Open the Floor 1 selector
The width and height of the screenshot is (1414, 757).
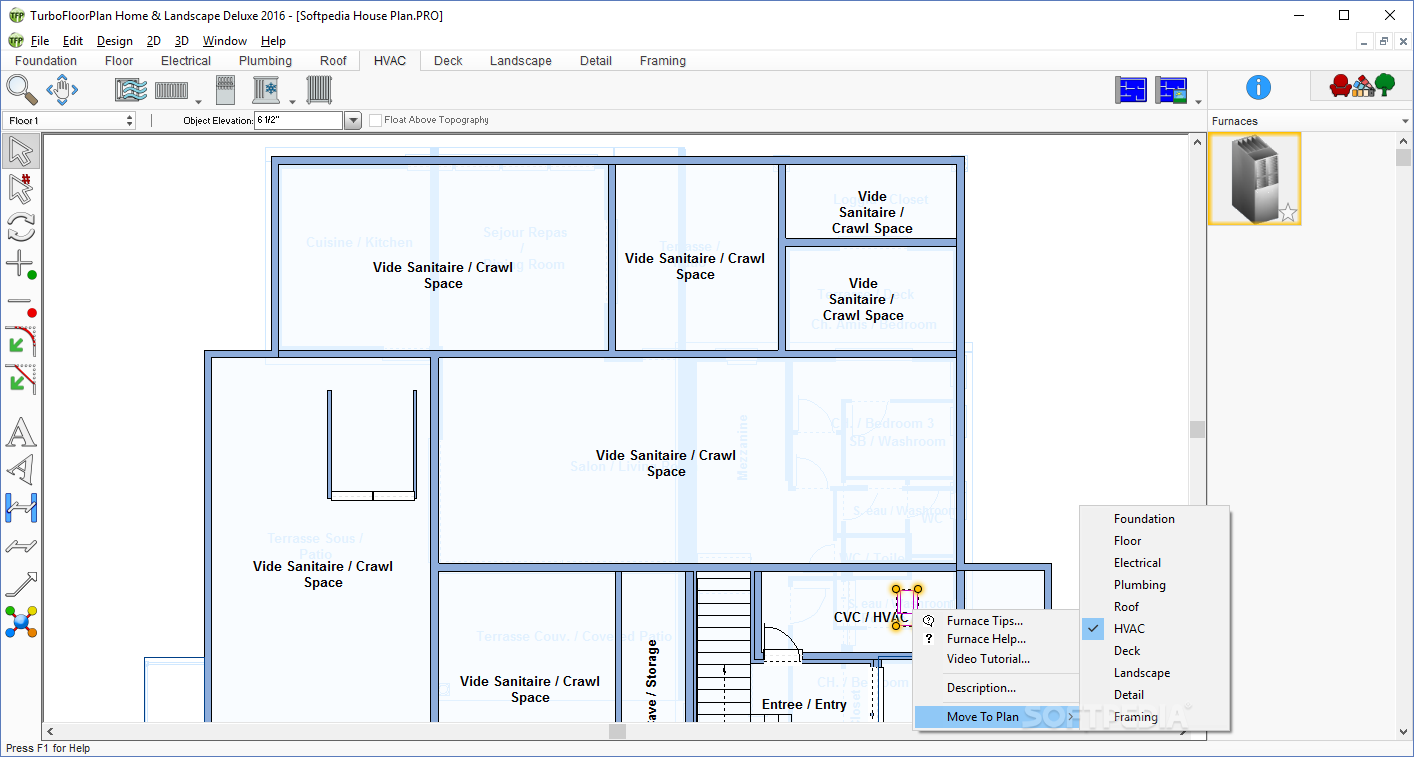tap(70, 120)
